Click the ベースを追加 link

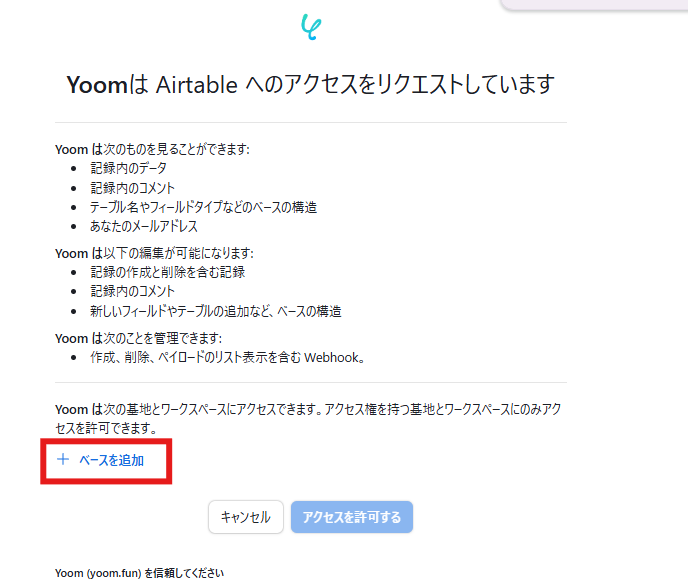[x=111, y=460]
